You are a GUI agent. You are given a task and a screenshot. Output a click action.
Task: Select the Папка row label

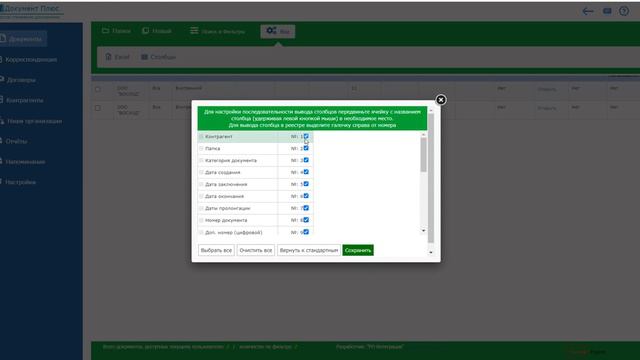point(213,149)
